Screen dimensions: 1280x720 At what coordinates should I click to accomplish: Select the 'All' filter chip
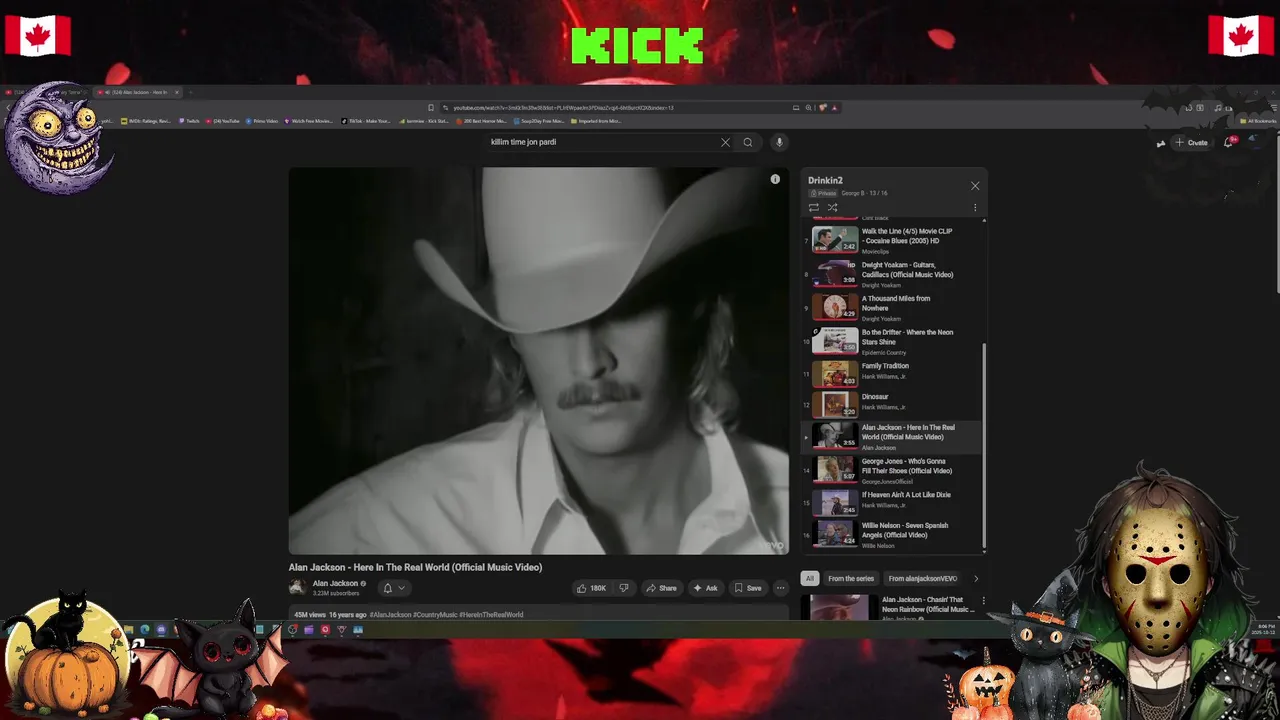coord(810,578)
